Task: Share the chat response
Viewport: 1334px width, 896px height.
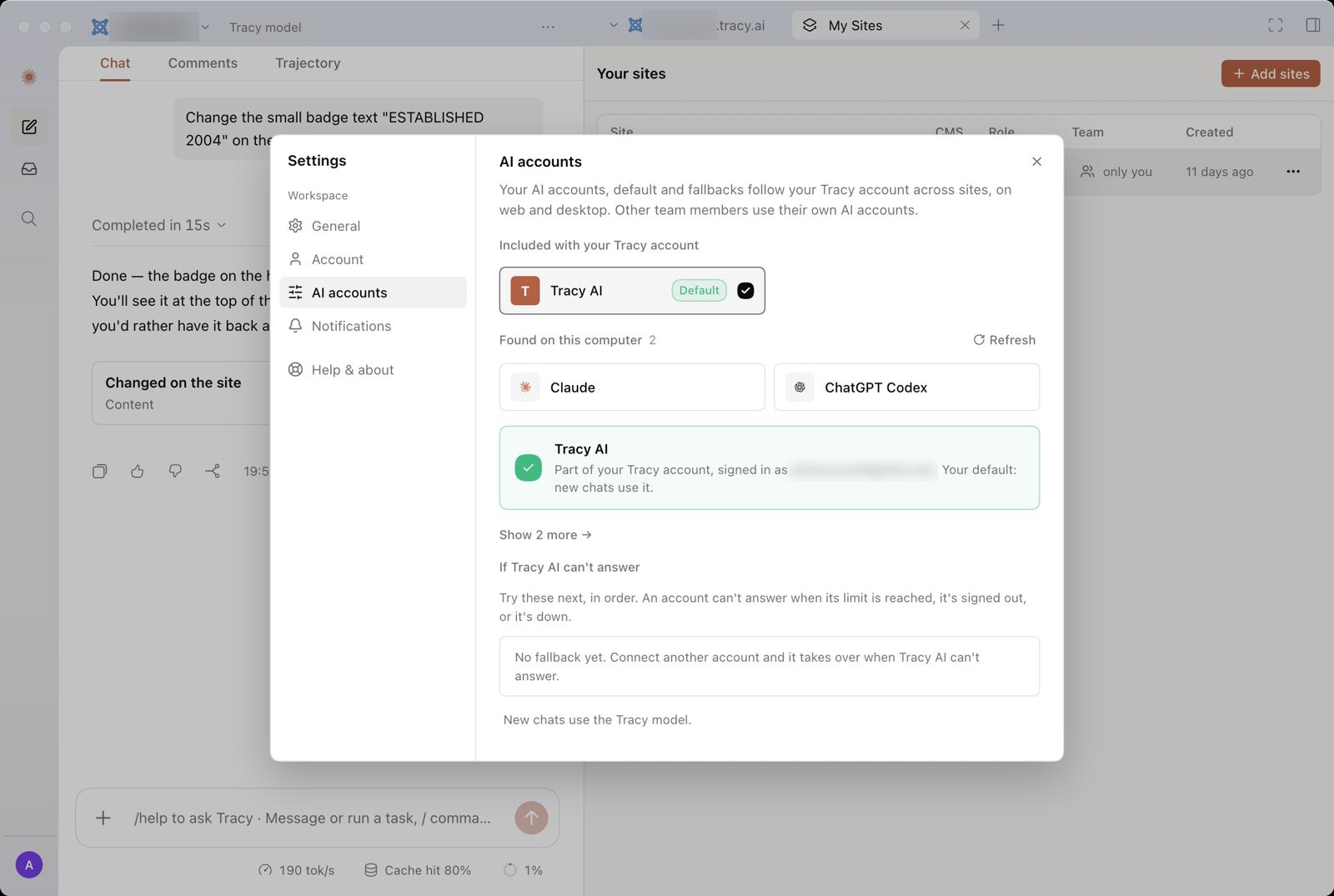Action: tap(213, 471)
